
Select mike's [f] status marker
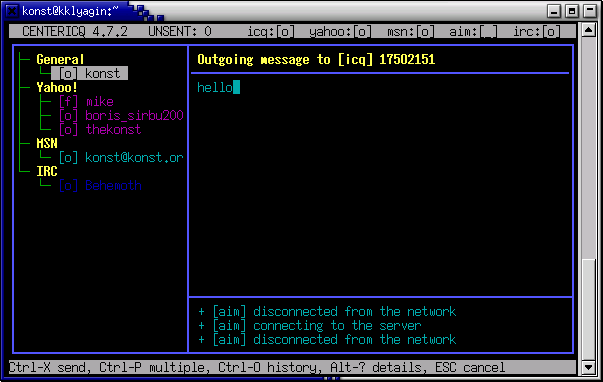pos(68,102)
